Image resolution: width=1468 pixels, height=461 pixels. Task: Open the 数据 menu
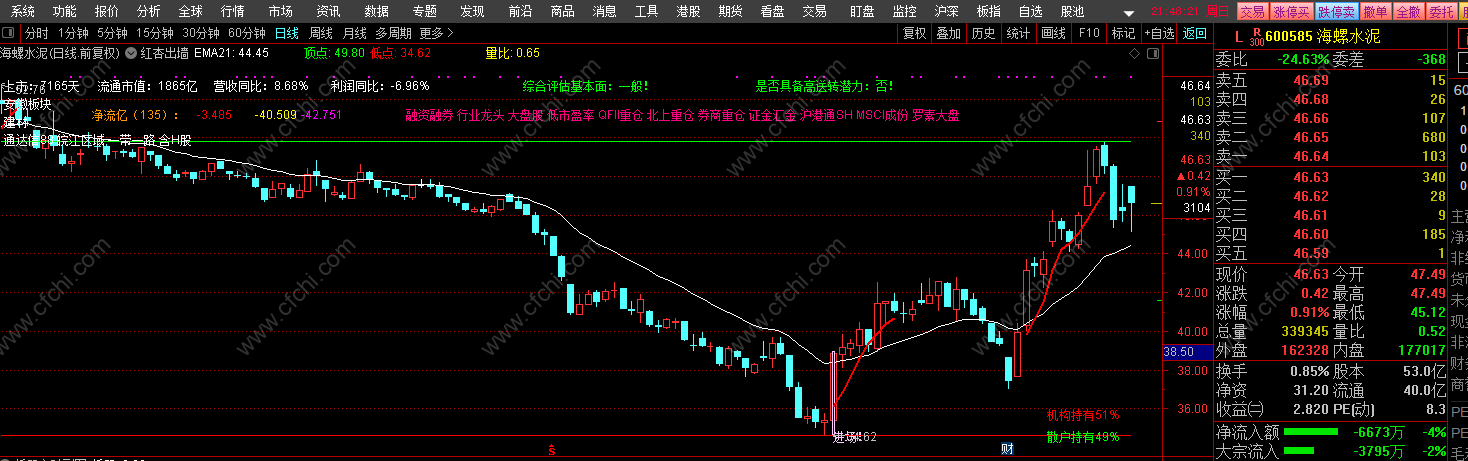point(376,12)
